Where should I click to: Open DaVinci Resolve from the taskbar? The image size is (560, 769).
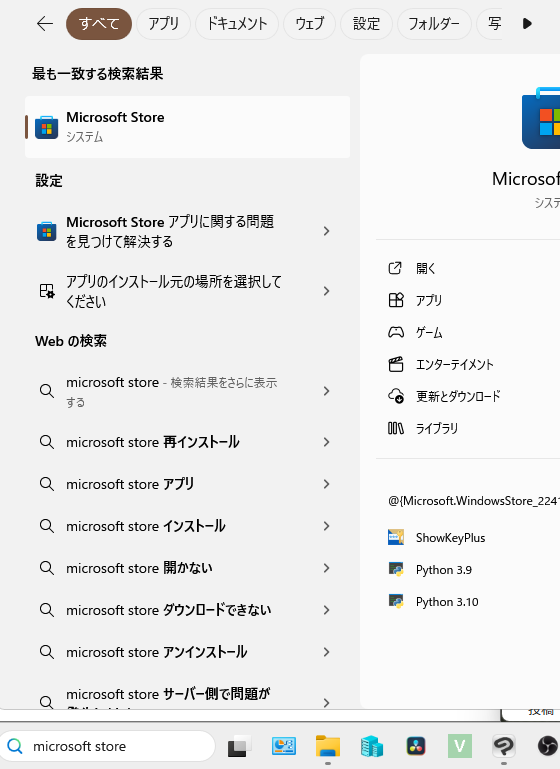(x=416, y=746)
